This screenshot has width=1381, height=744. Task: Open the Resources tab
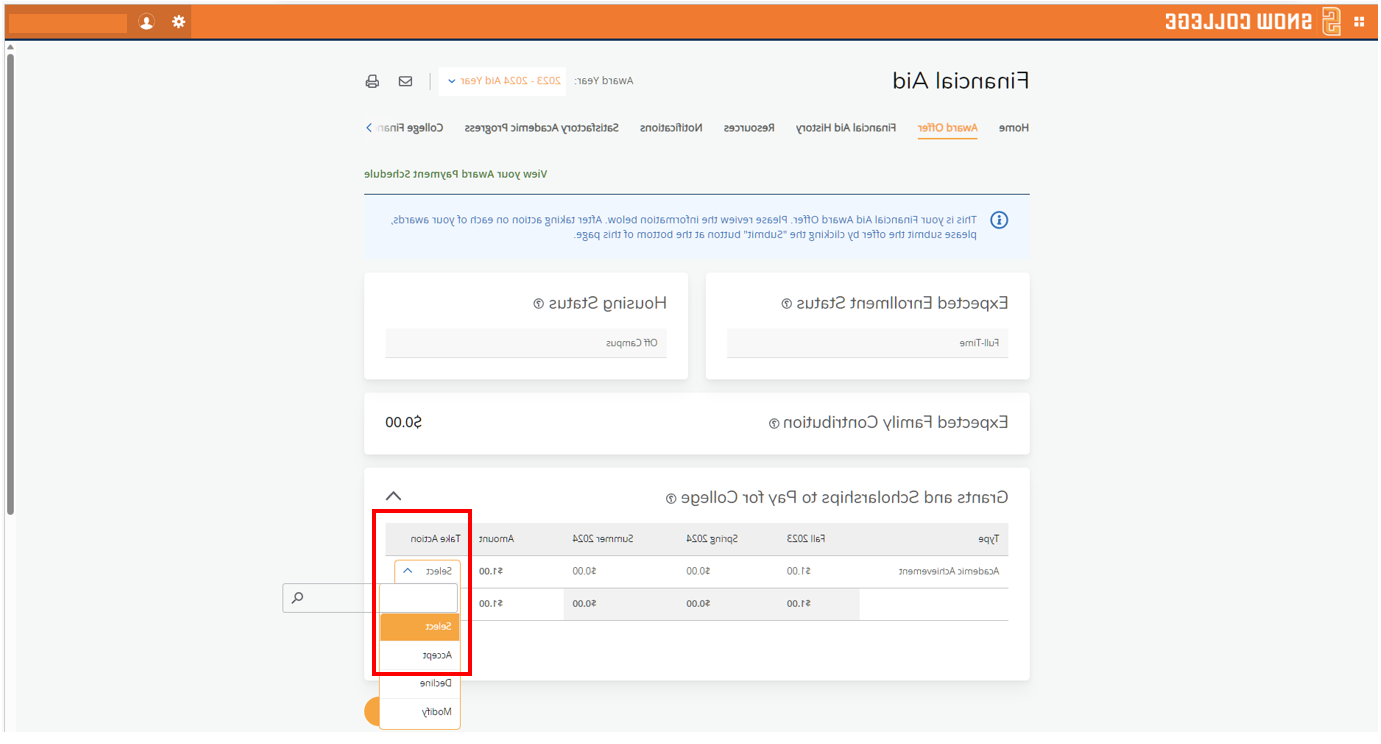click(750, 128)
